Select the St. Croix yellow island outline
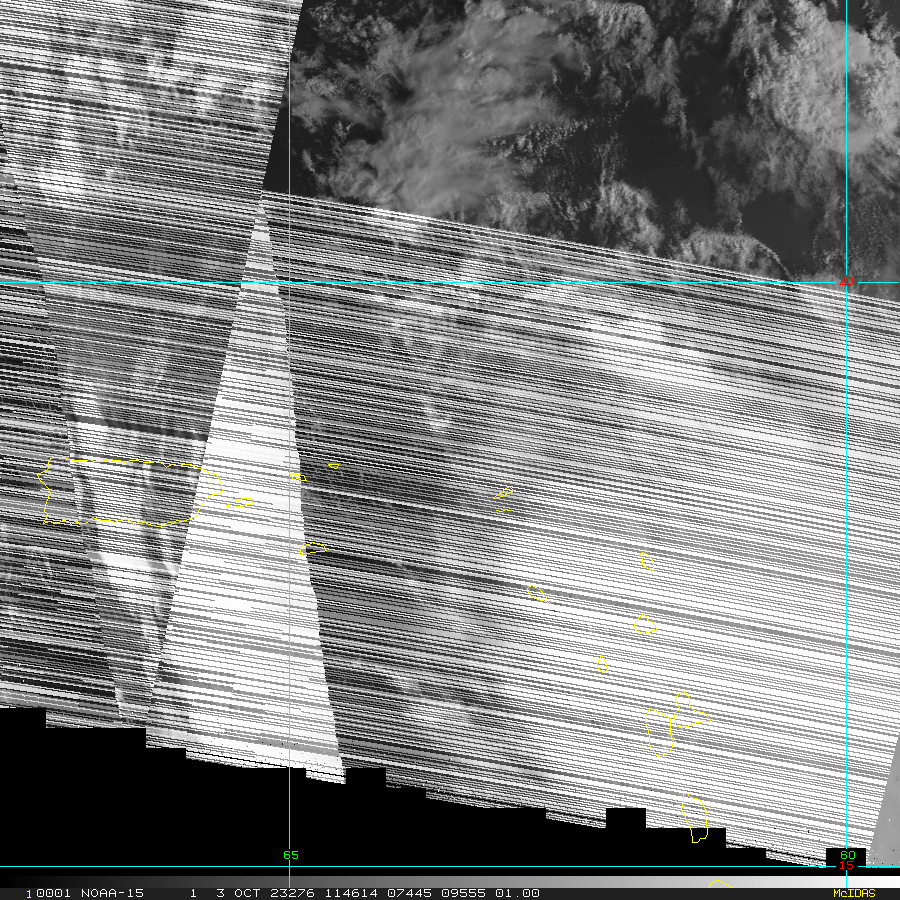 click(x=314, y=548)
